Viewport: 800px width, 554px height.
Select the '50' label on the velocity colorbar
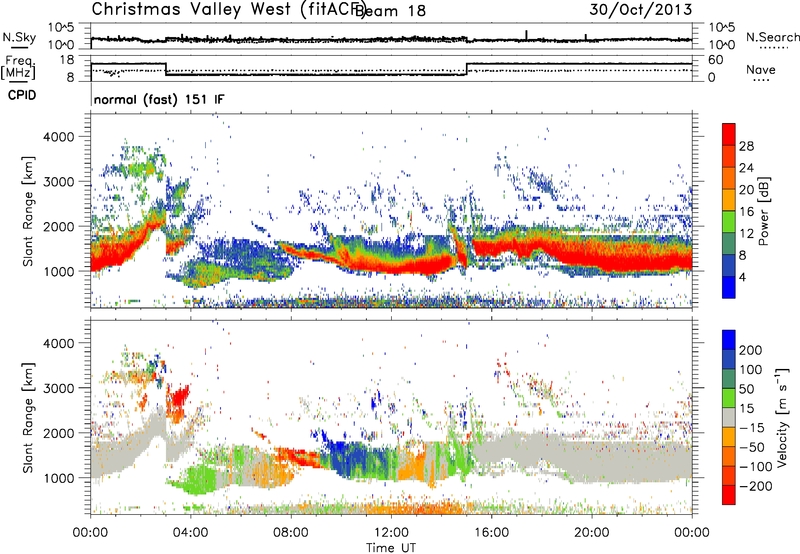pos(746,389)
